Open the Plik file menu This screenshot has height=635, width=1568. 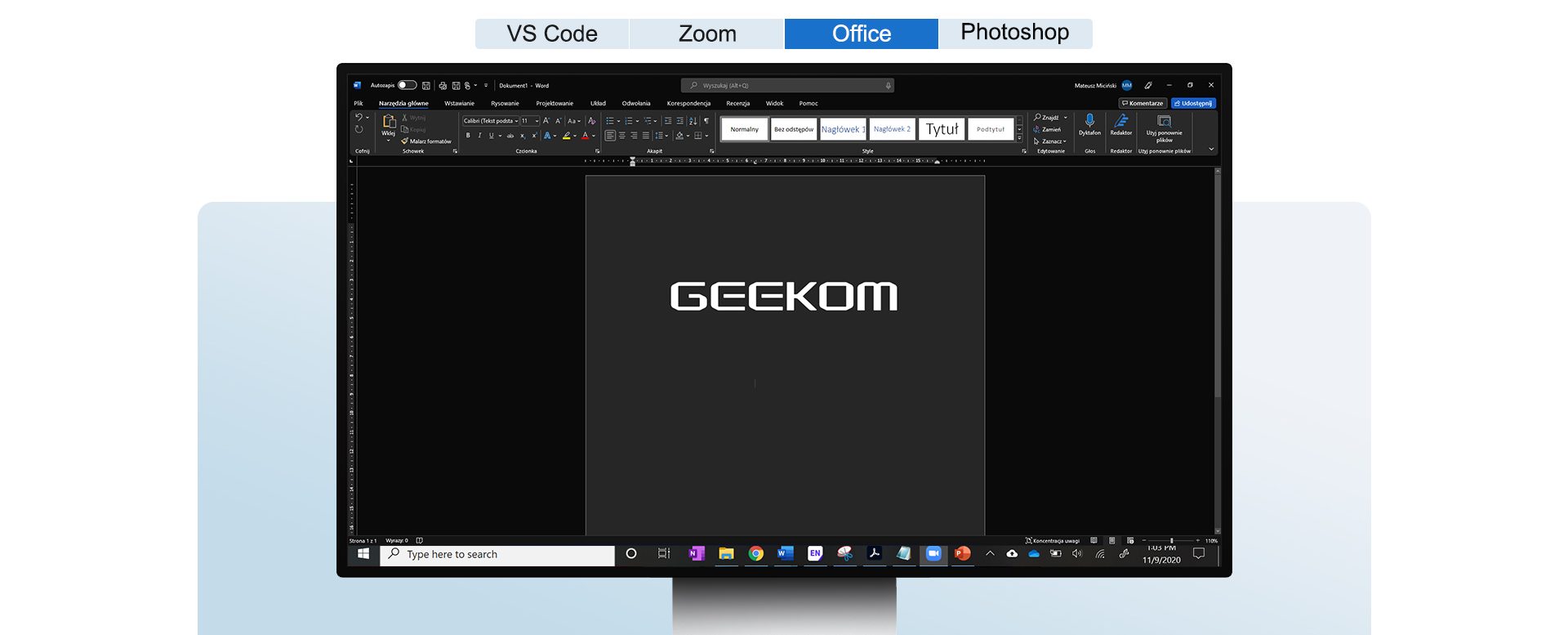point(359,104)
